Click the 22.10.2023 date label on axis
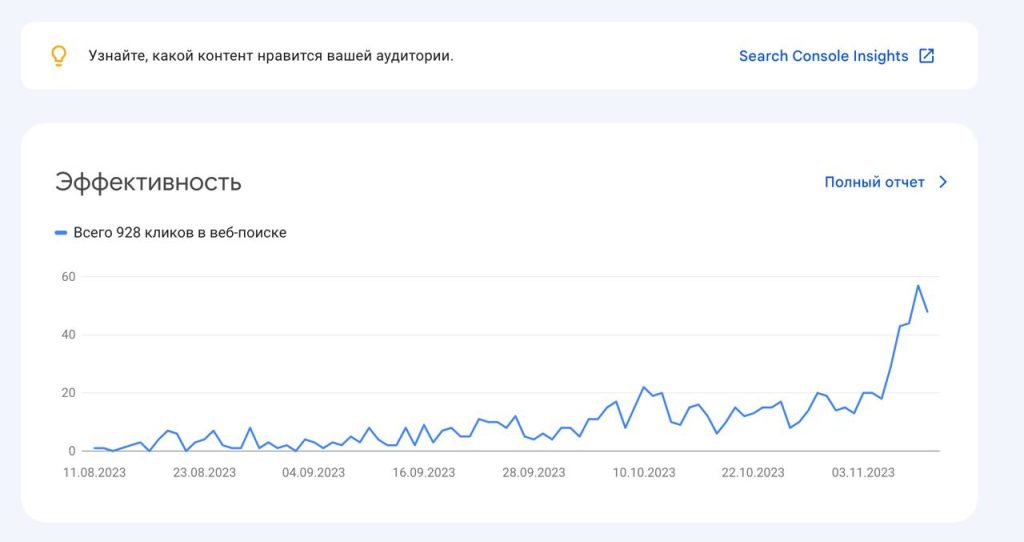 pyautogui.click(x=753, y=473)
